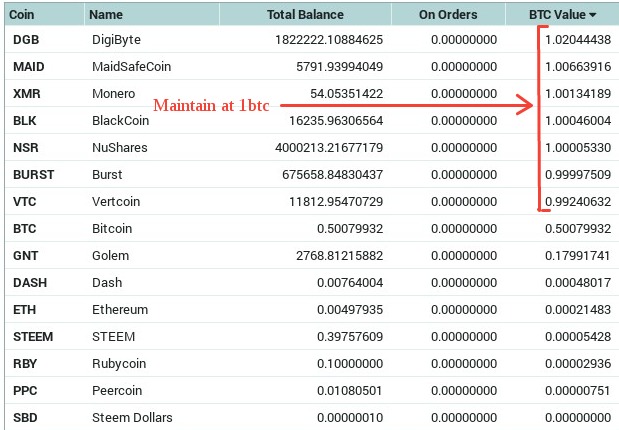Select the BURST coin symbol

(x=34, y=175)
